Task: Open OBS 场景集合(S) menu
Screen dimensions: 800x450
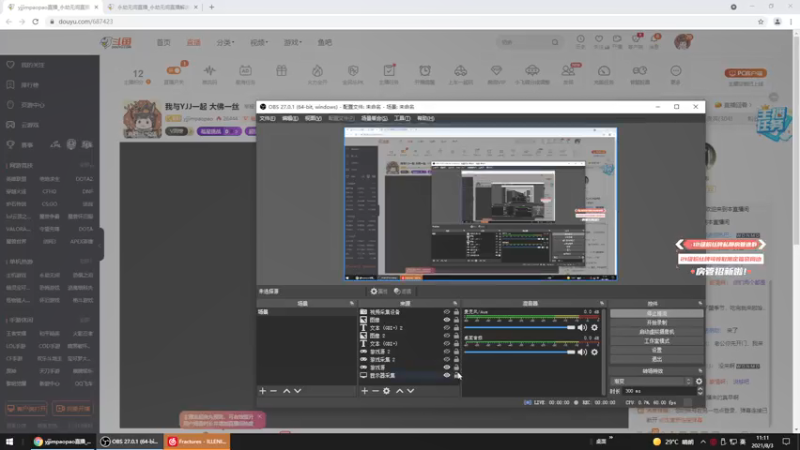Action: coord(374,118)
